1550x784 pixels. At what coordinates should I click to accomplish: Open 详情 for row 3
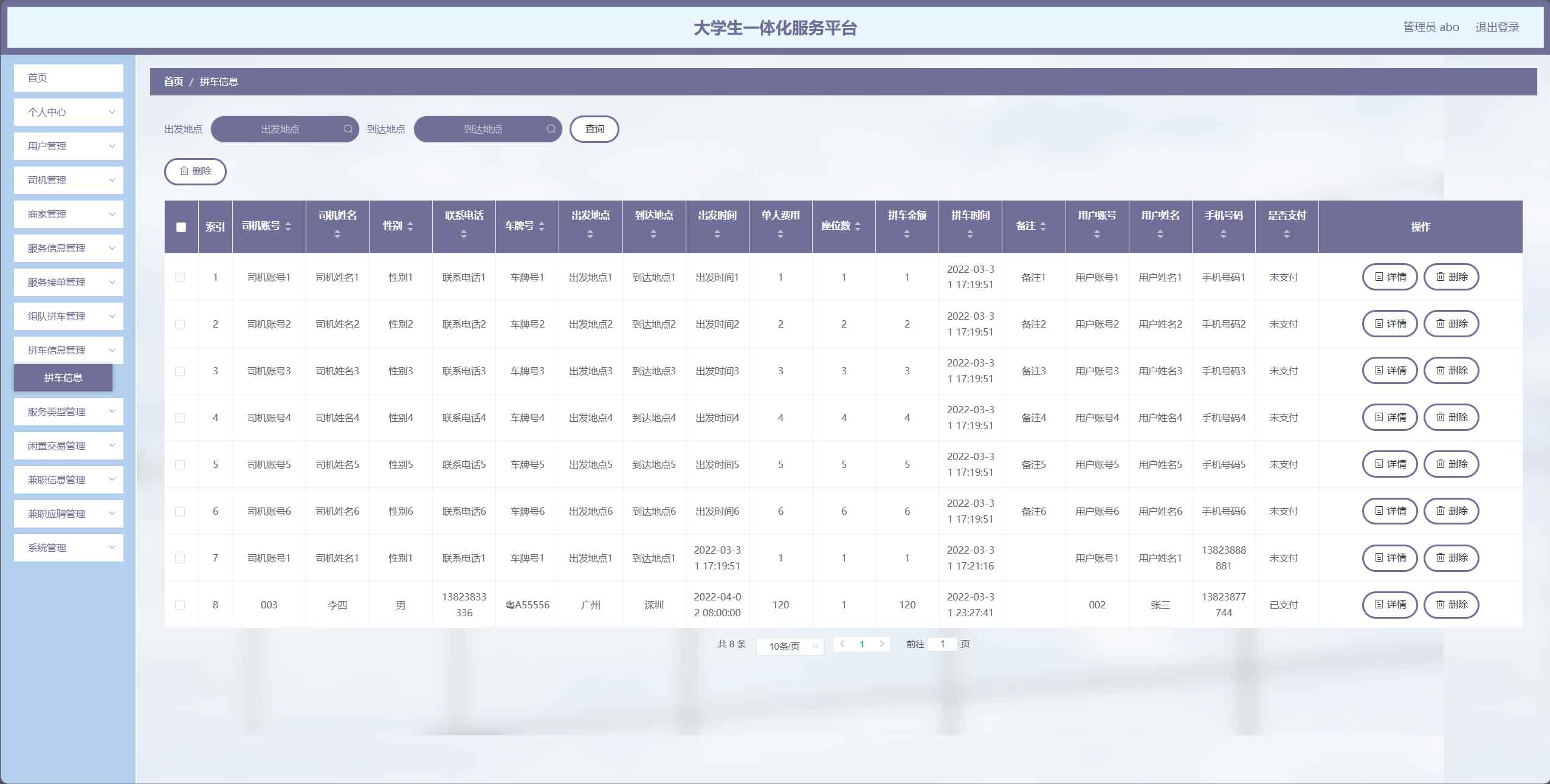pyautogui.click(x=1390, y=371)
